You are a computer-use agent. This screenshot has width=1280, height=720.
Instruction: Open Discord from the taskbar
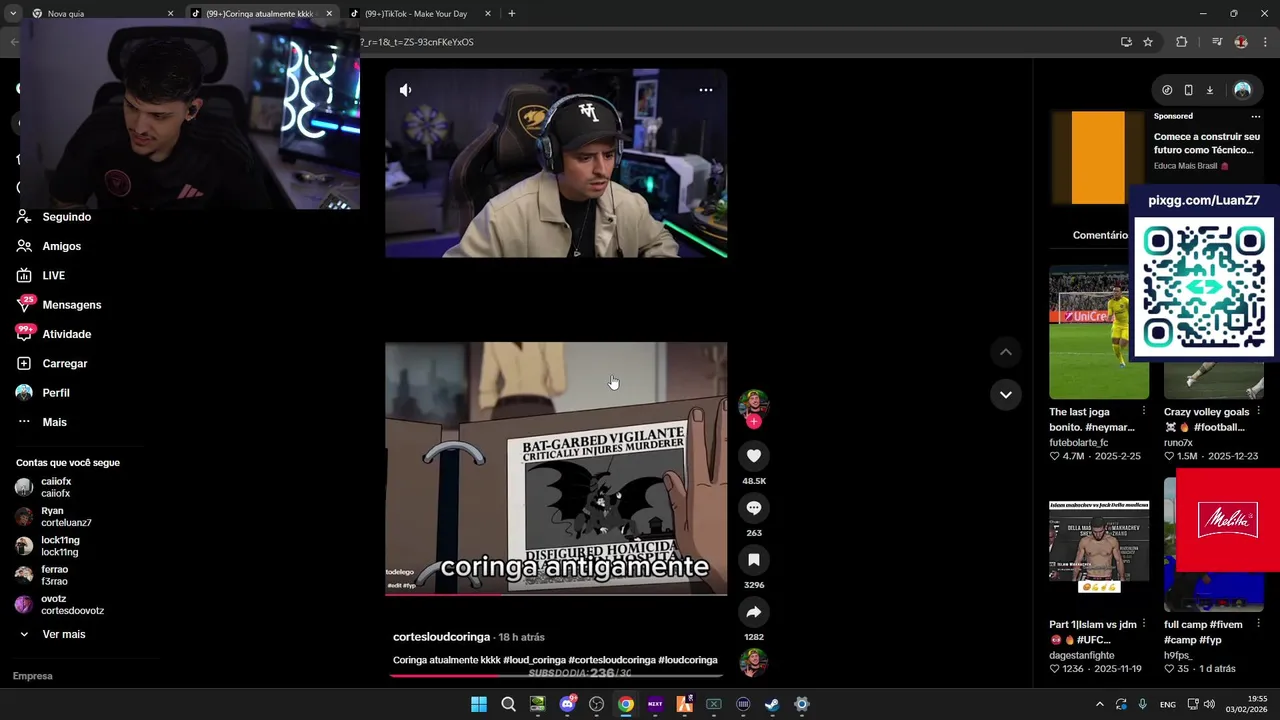coord(567,704)
